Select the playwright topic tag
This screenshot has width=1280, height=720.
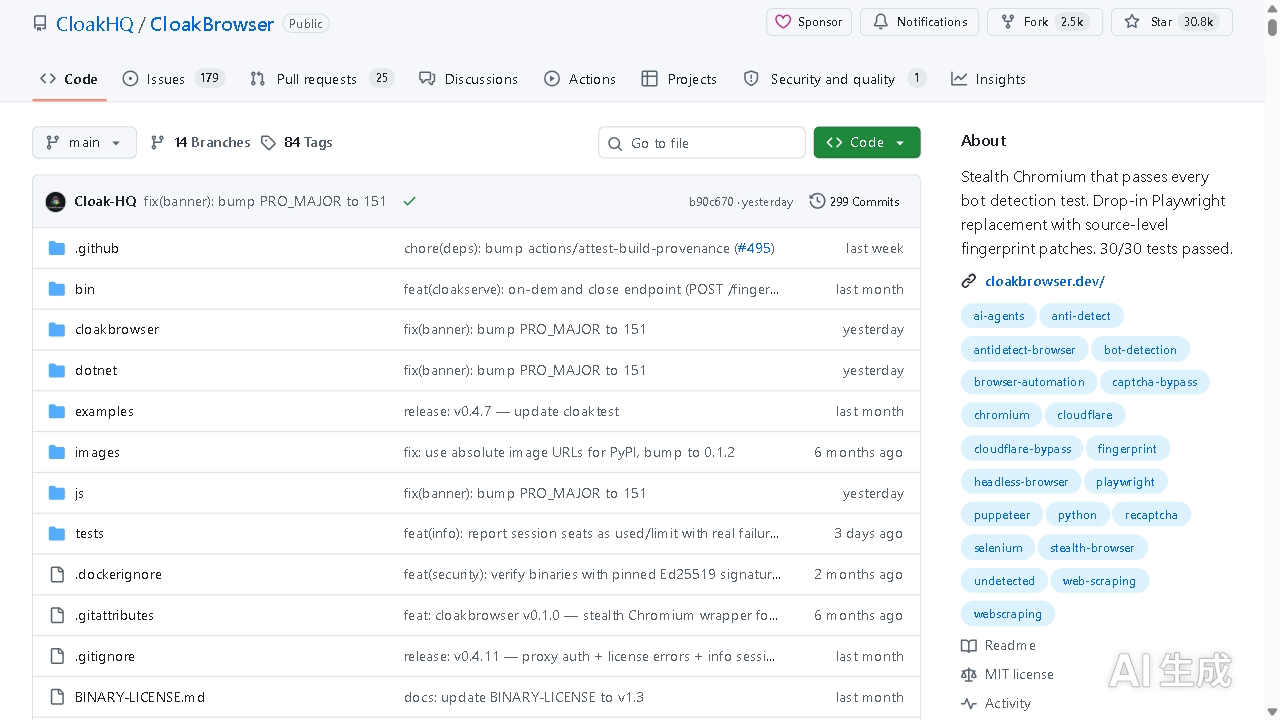click(x=1125, y=482)
